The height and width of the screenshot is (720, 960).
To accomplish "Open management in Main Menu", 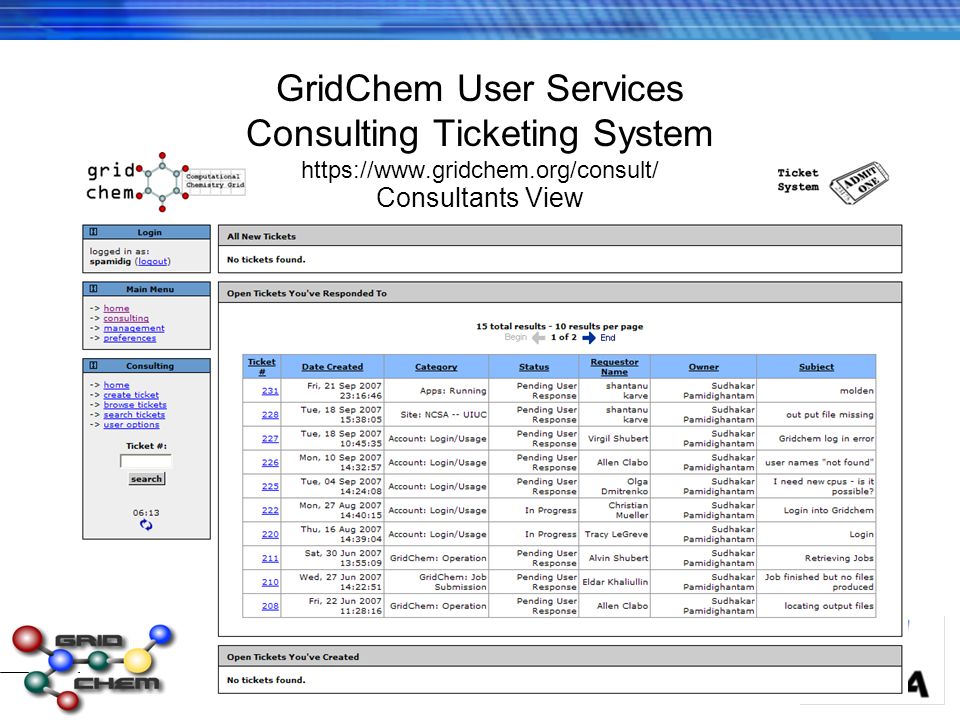I will point(134,328).
